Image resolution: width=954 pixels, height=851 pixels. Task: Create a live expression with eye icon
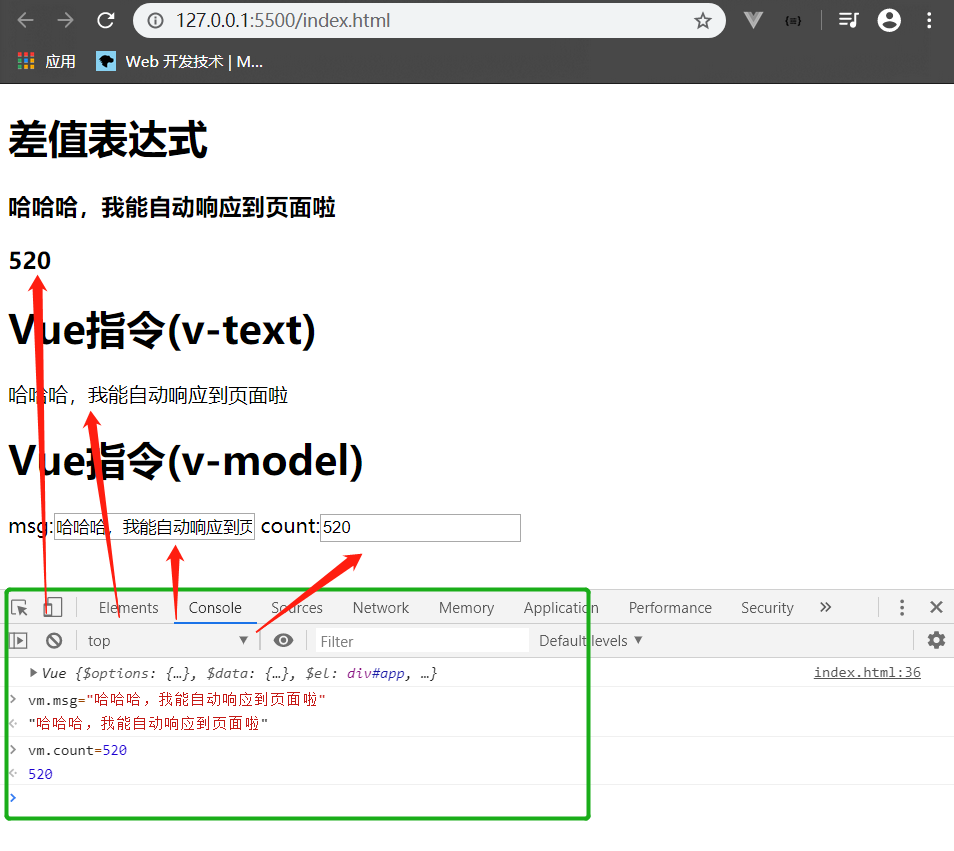(283, 641)
